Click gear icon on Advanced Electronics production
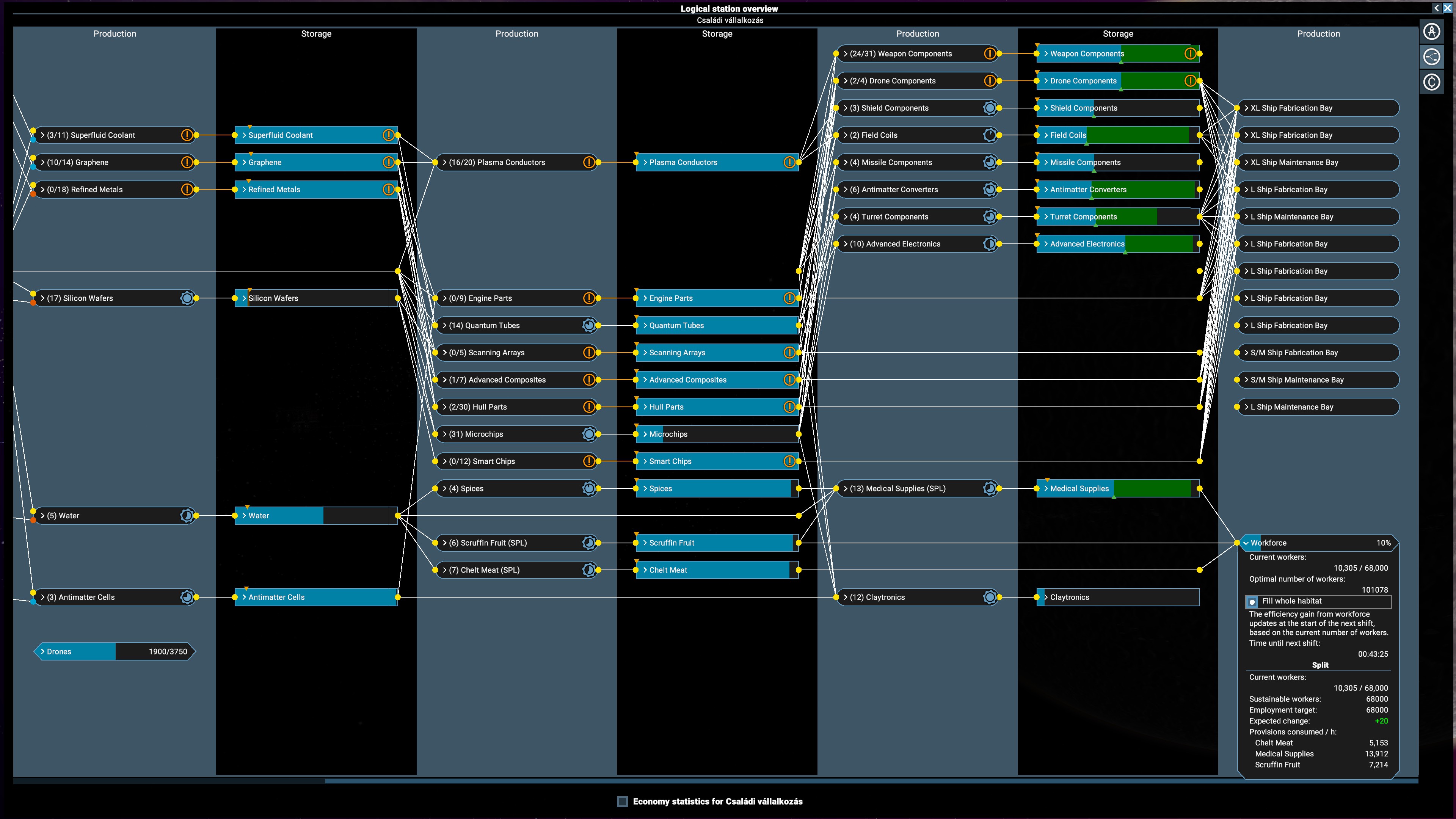1456x819 pixels. [990, 243]
